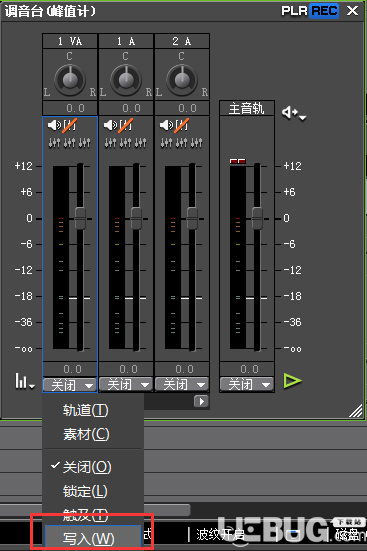Select the 1 VA track header

click(x=70, y=41)
